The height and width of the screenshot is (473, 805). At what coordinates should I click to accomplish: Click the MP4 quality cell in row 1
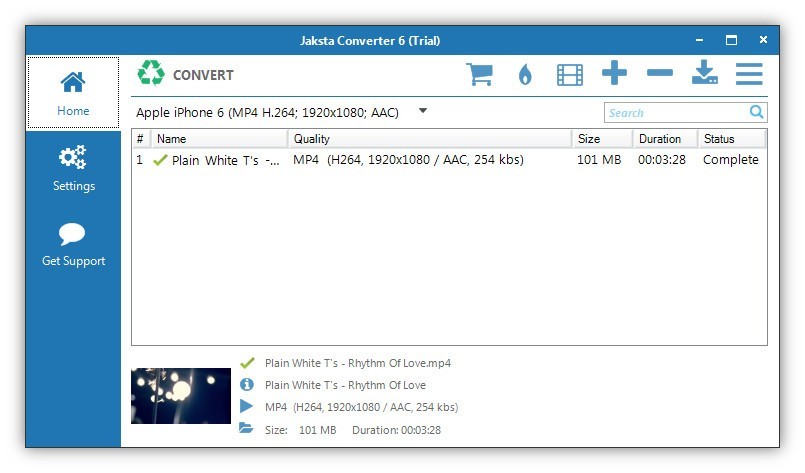pos(408,160)
